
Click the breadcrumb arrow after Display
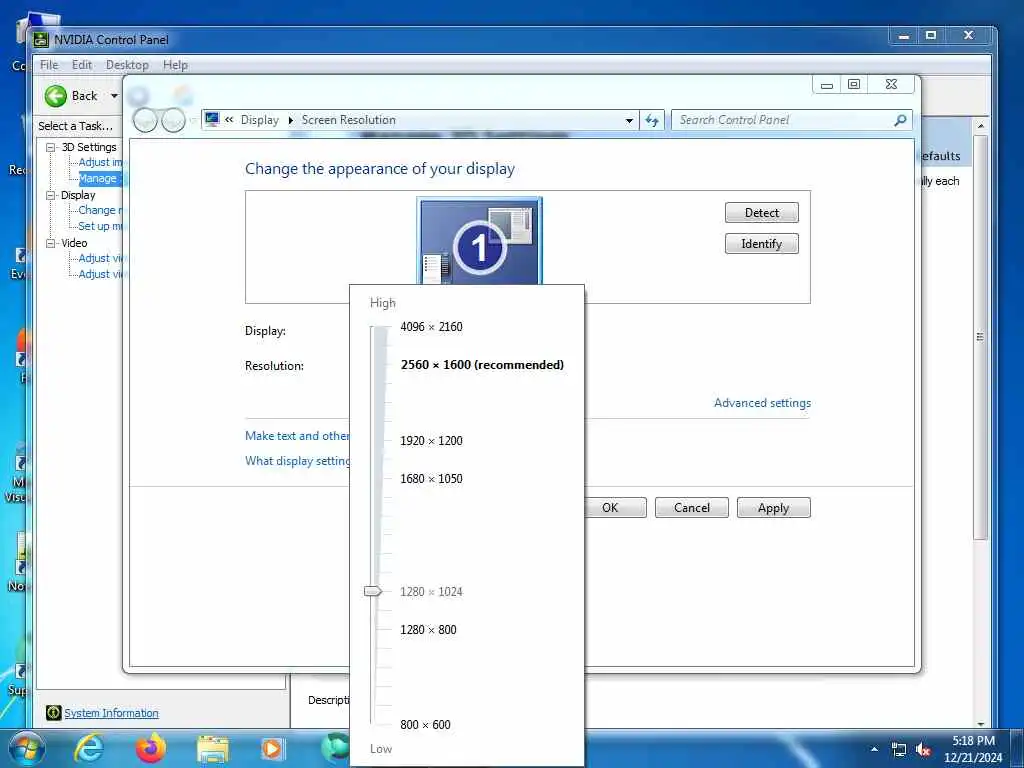291,120
